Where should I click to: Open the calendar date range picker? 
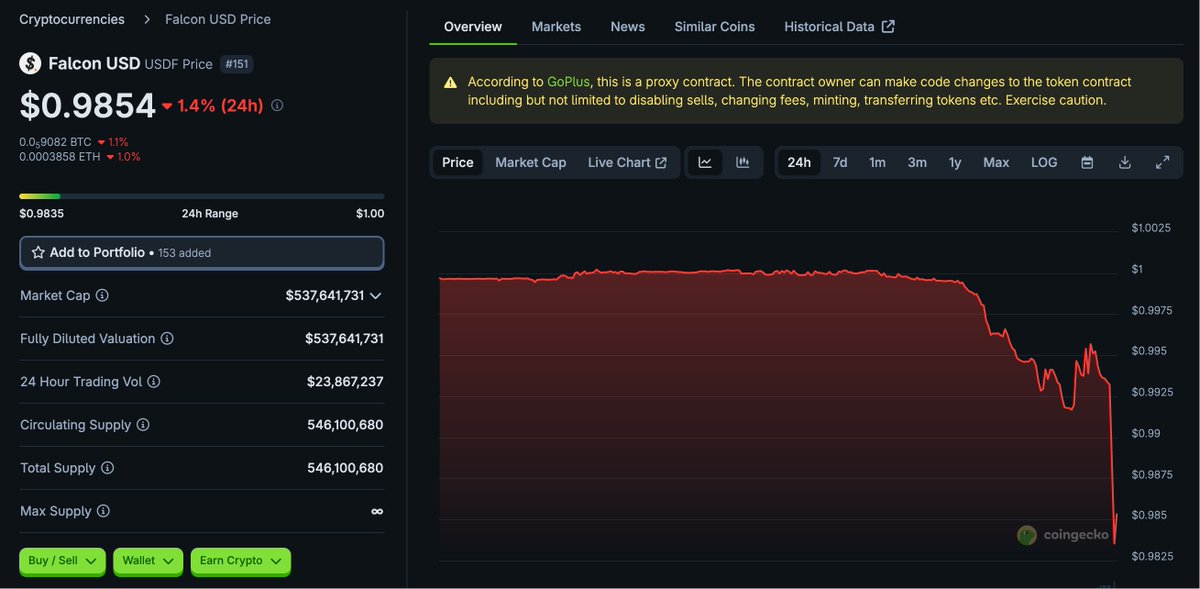1087,162
